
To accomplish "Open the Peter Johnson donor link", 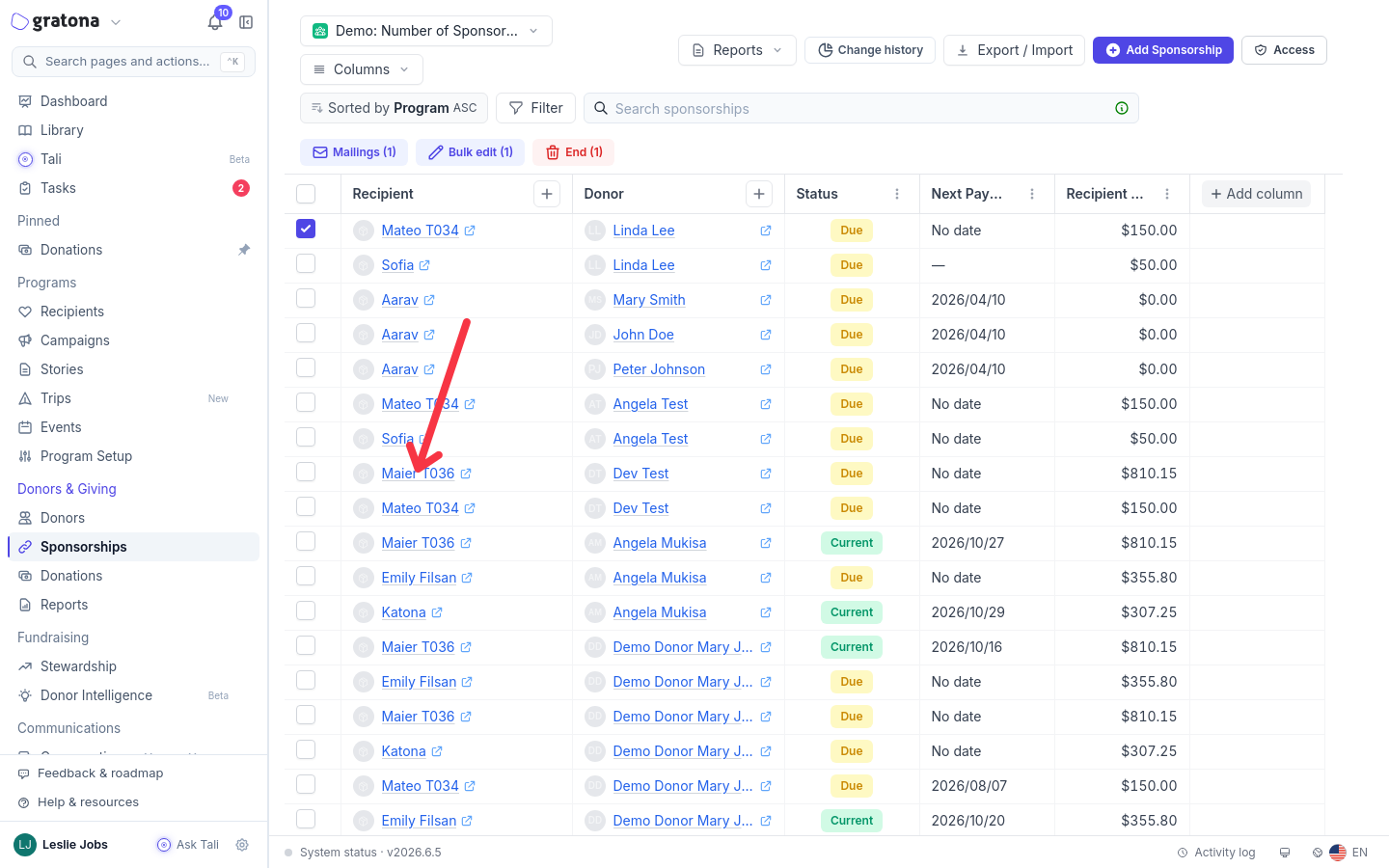I will pos(659,369).
